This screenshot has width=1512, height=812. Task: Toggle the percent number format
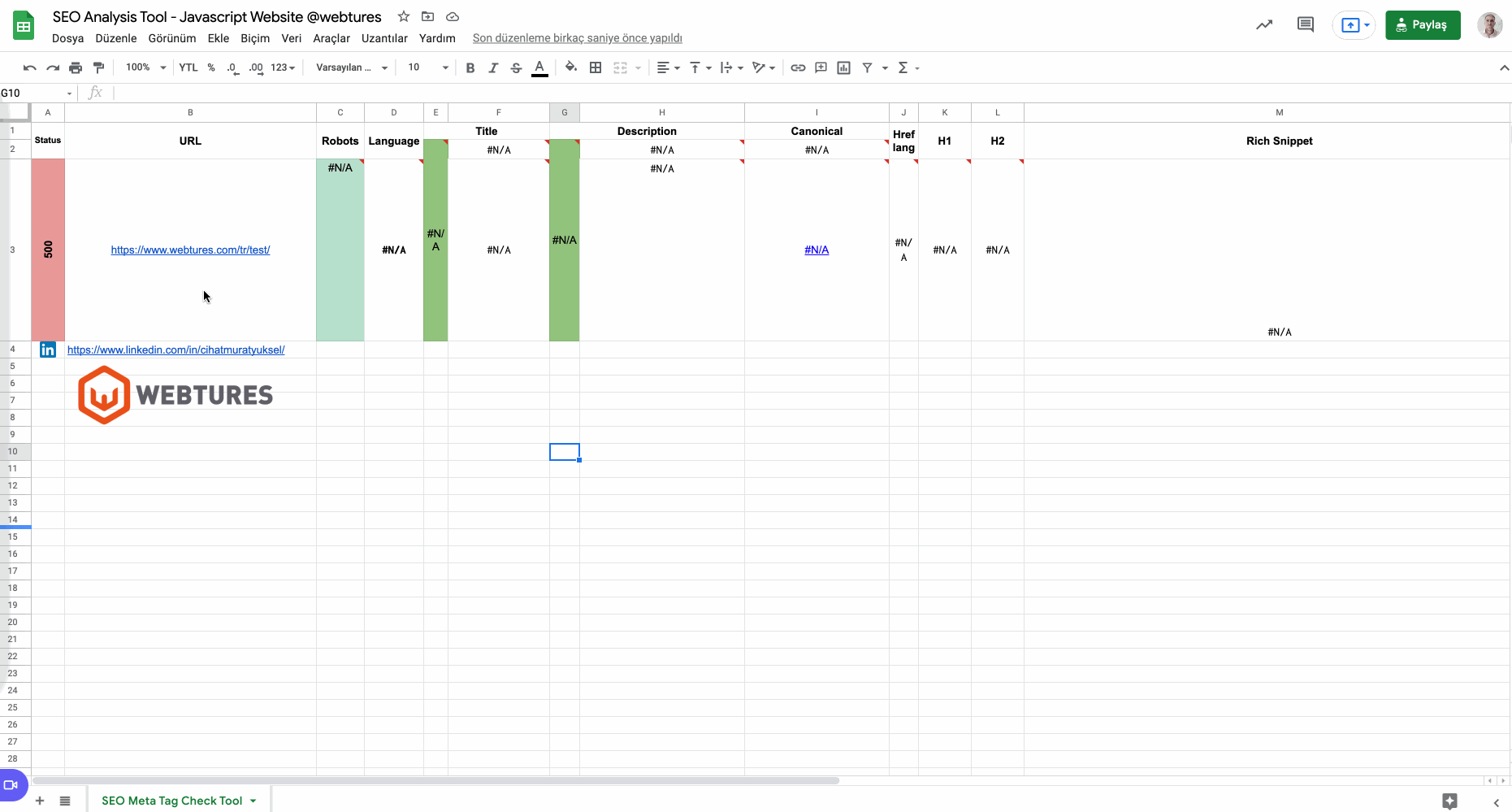click(210, 67)
